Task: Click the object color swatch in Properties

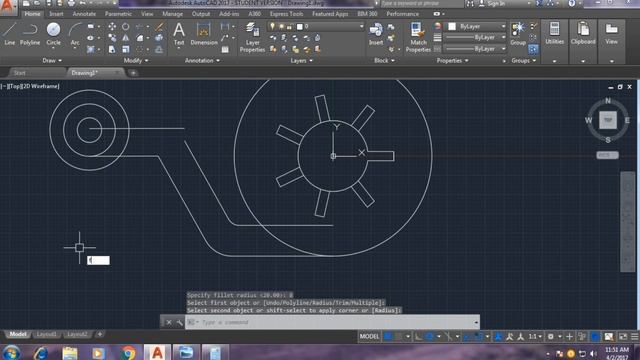Action: click(x=452, y=27)
